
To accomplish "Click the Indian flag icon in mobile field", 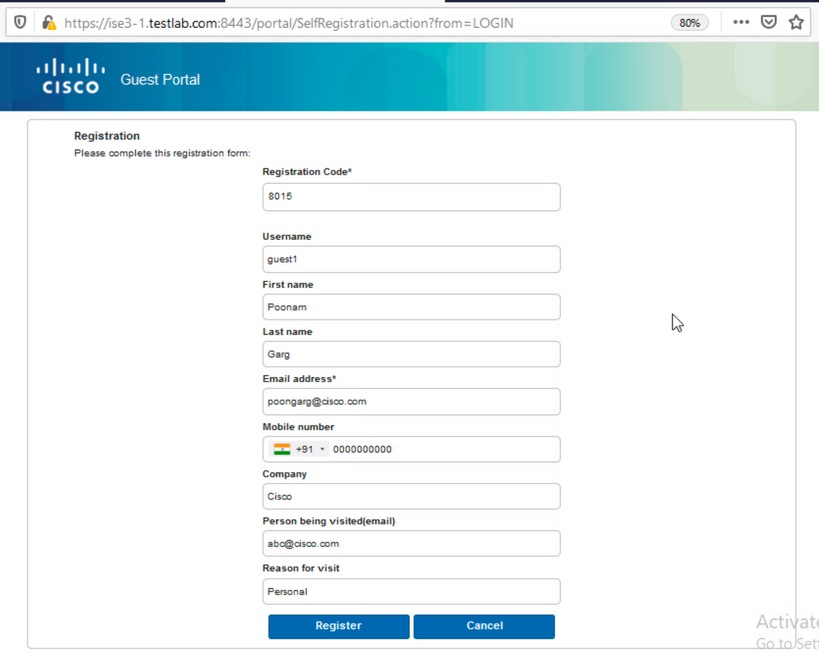I will pos(283,449).
